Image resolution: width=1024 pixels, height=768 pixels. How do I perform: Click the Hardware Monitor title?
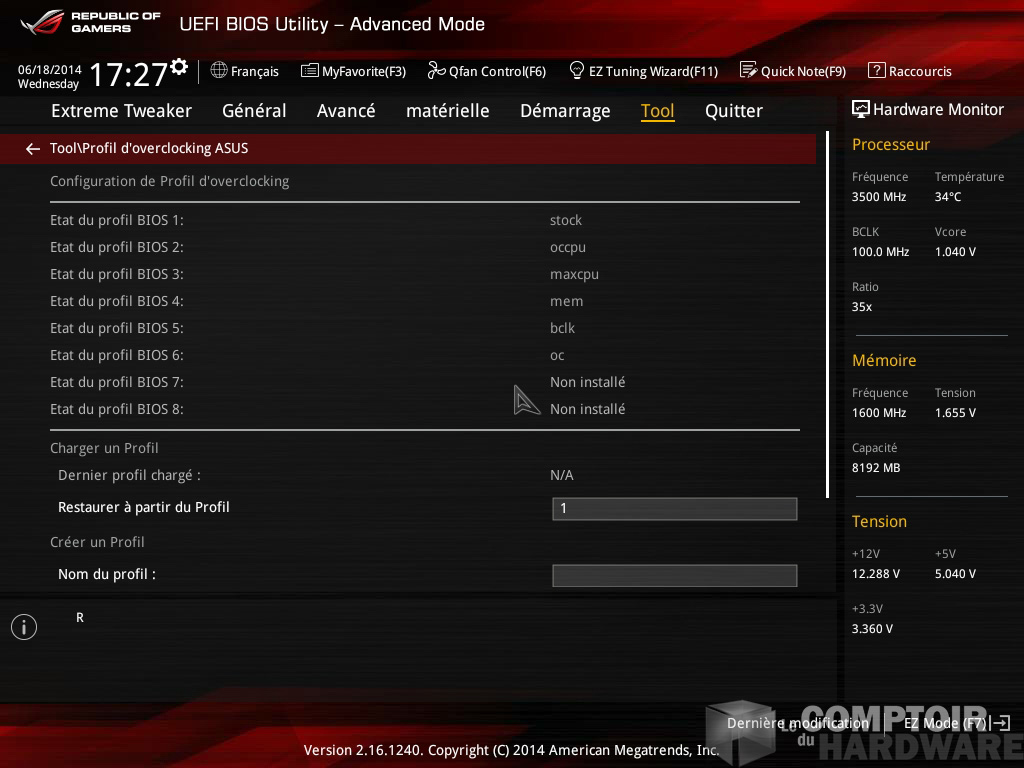tap(938, 110)
